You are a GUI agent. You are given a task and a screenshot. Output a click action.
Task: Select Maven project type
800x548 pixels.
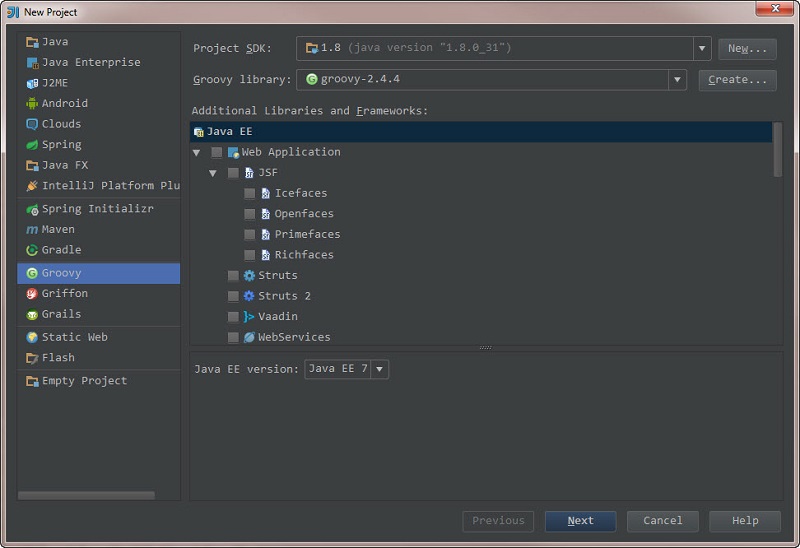98,230
